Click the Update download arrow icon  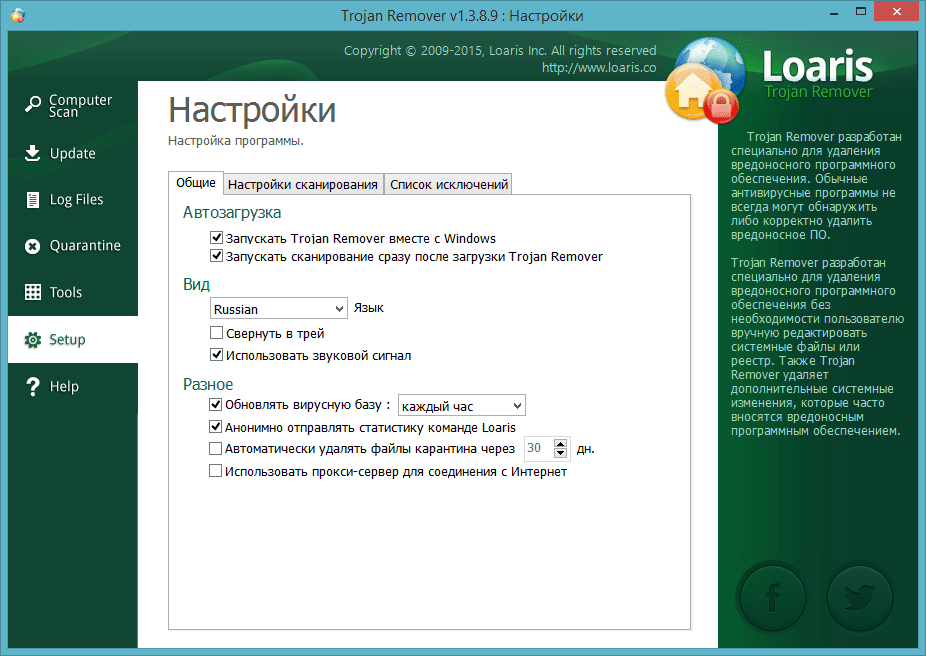32,153
